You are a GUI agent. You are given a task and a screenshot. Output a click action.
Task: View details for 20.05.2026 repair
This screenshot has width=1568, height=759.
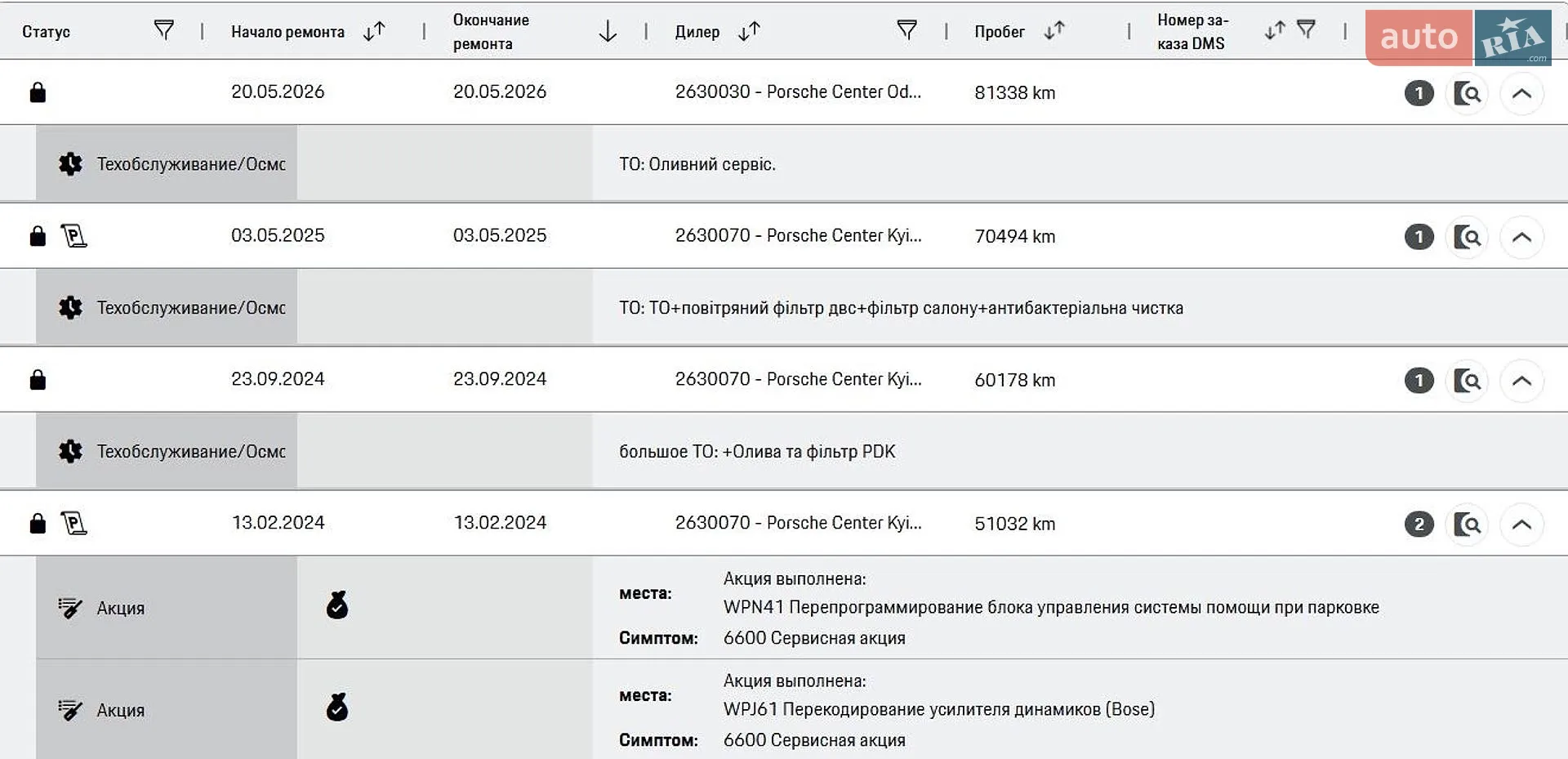[1468, 93]
